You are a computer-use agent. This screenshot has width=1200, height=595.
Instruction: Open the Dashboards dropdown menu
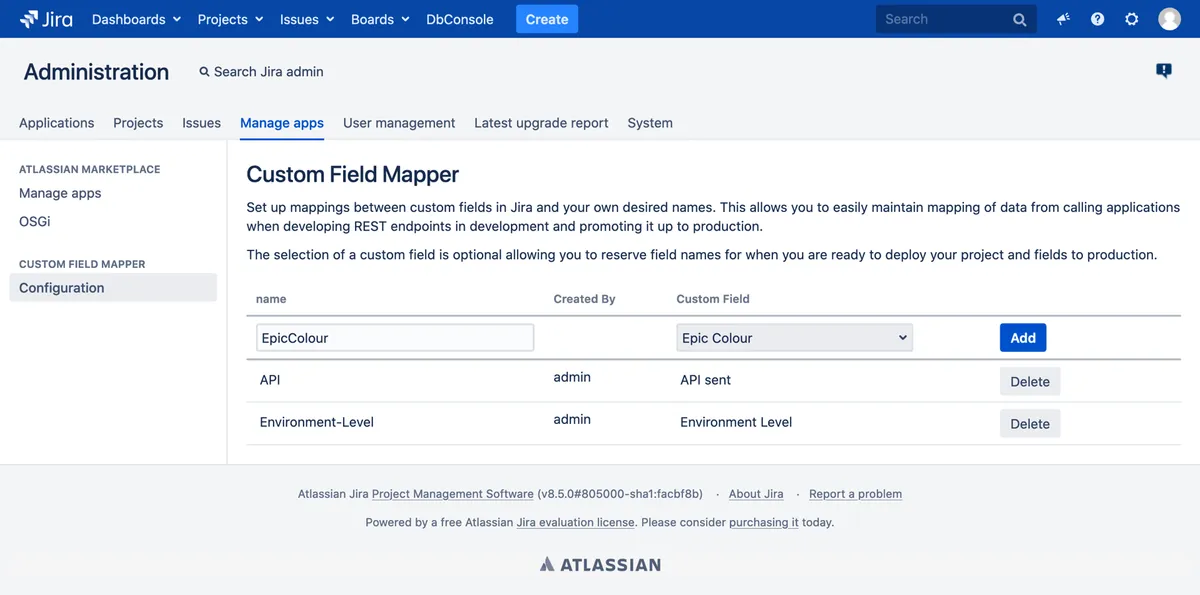pos(136,19)
